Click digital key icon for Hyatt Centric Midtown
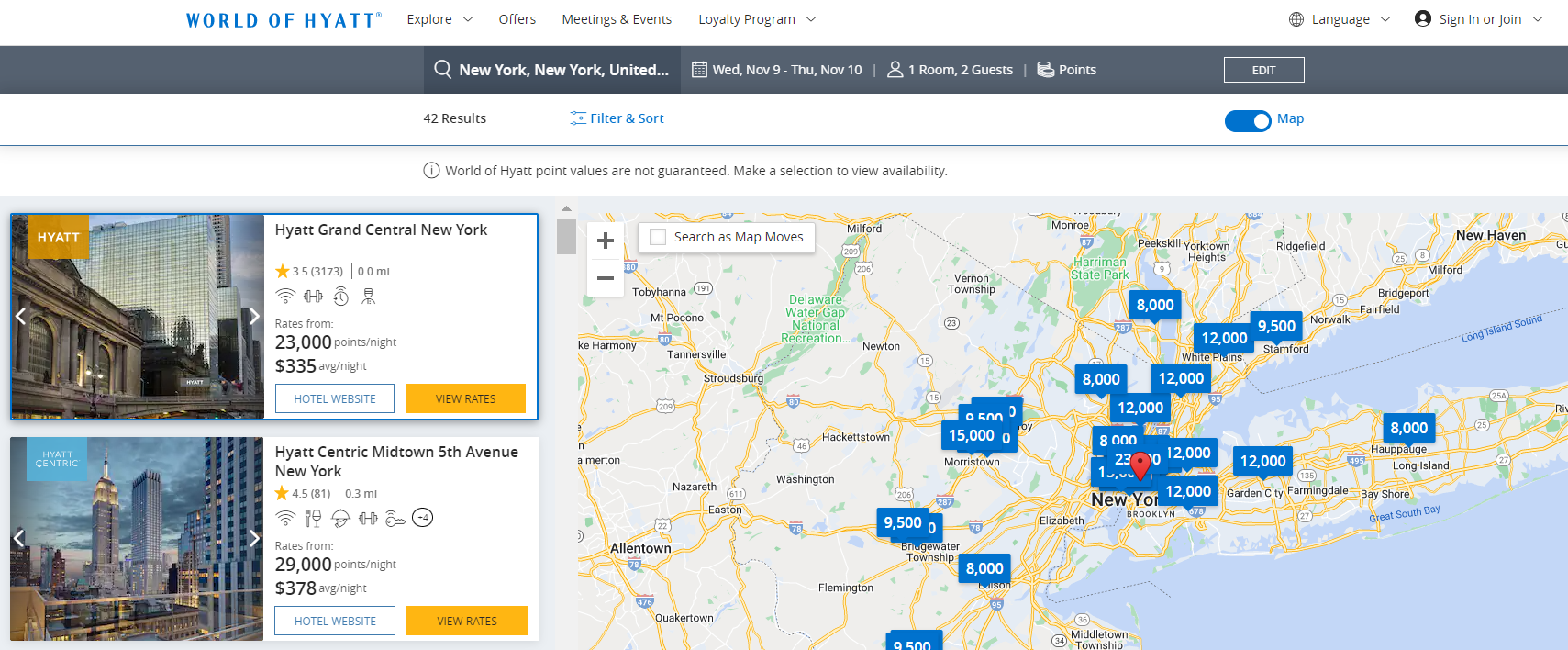Screen dimensions: 1568x650 (x=395, y=519)
